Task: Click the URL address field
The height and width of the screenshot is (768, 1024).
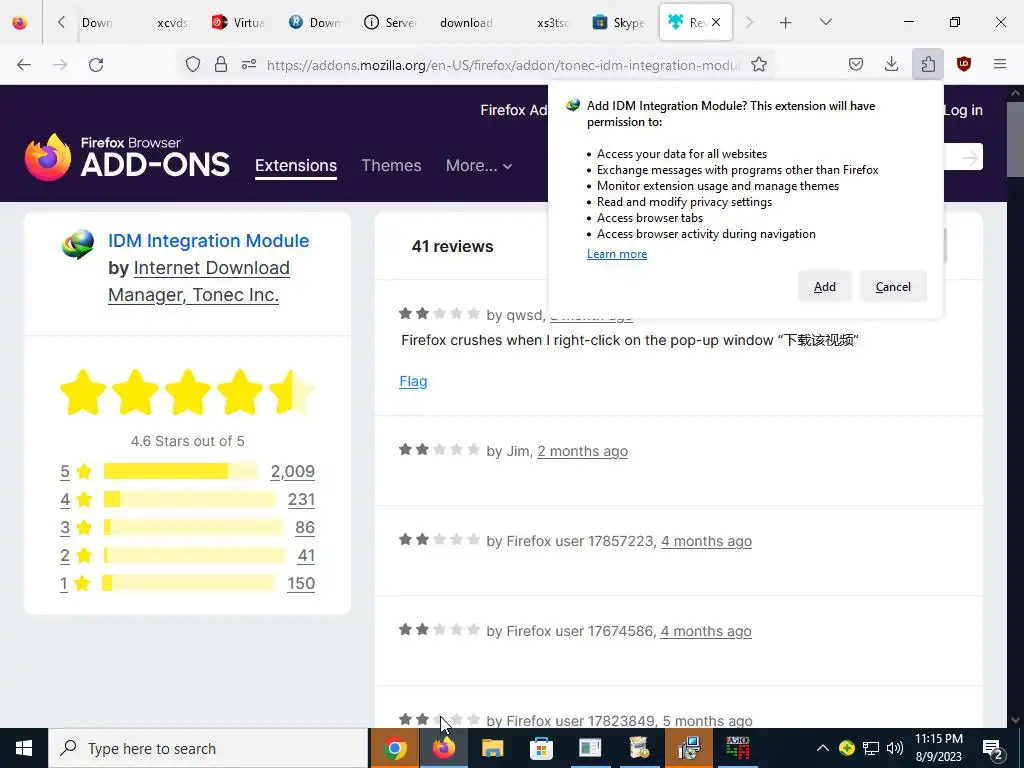Action: [503, 65]
